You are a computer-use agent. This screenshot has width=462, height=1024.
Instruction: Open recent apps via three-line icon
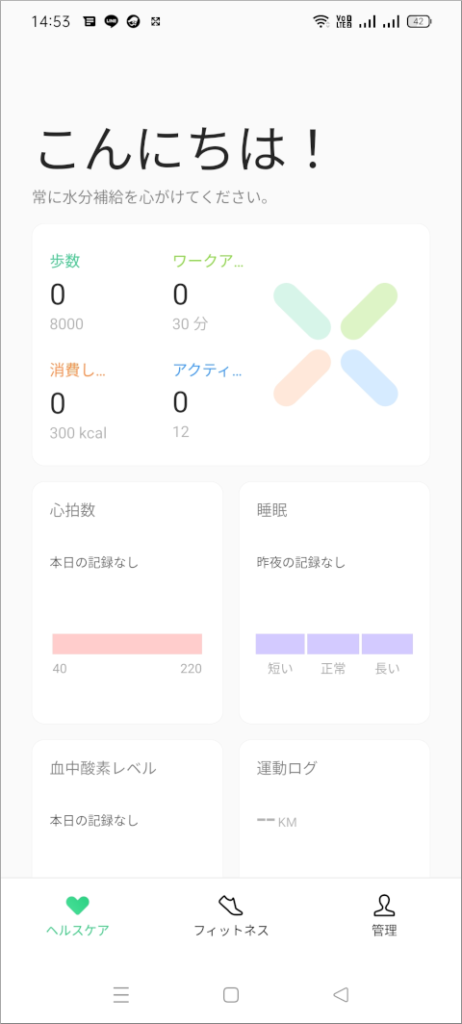[121, 995]
